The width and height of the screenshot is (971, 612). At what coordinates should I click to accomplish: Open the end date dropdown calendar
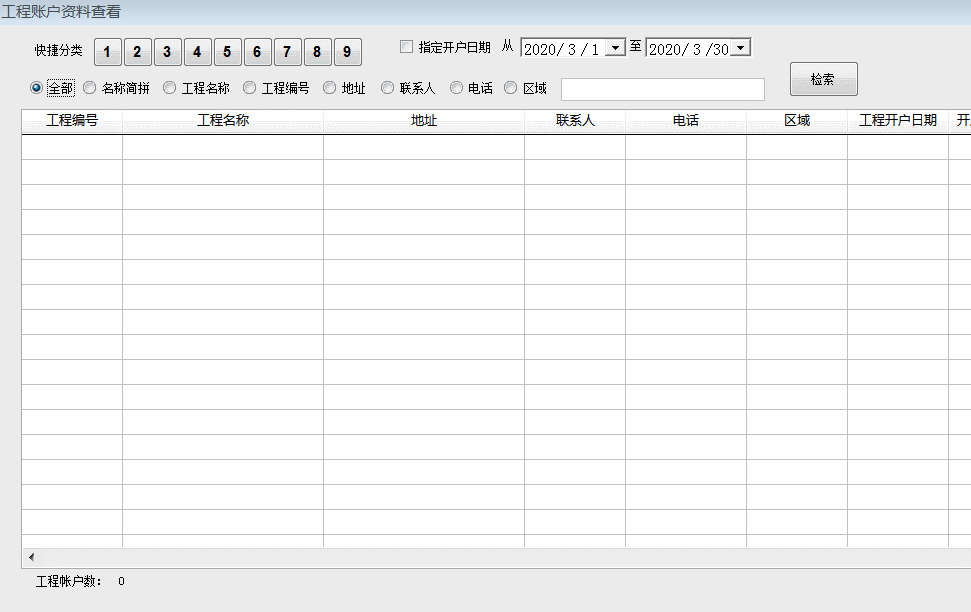[740, 48]
